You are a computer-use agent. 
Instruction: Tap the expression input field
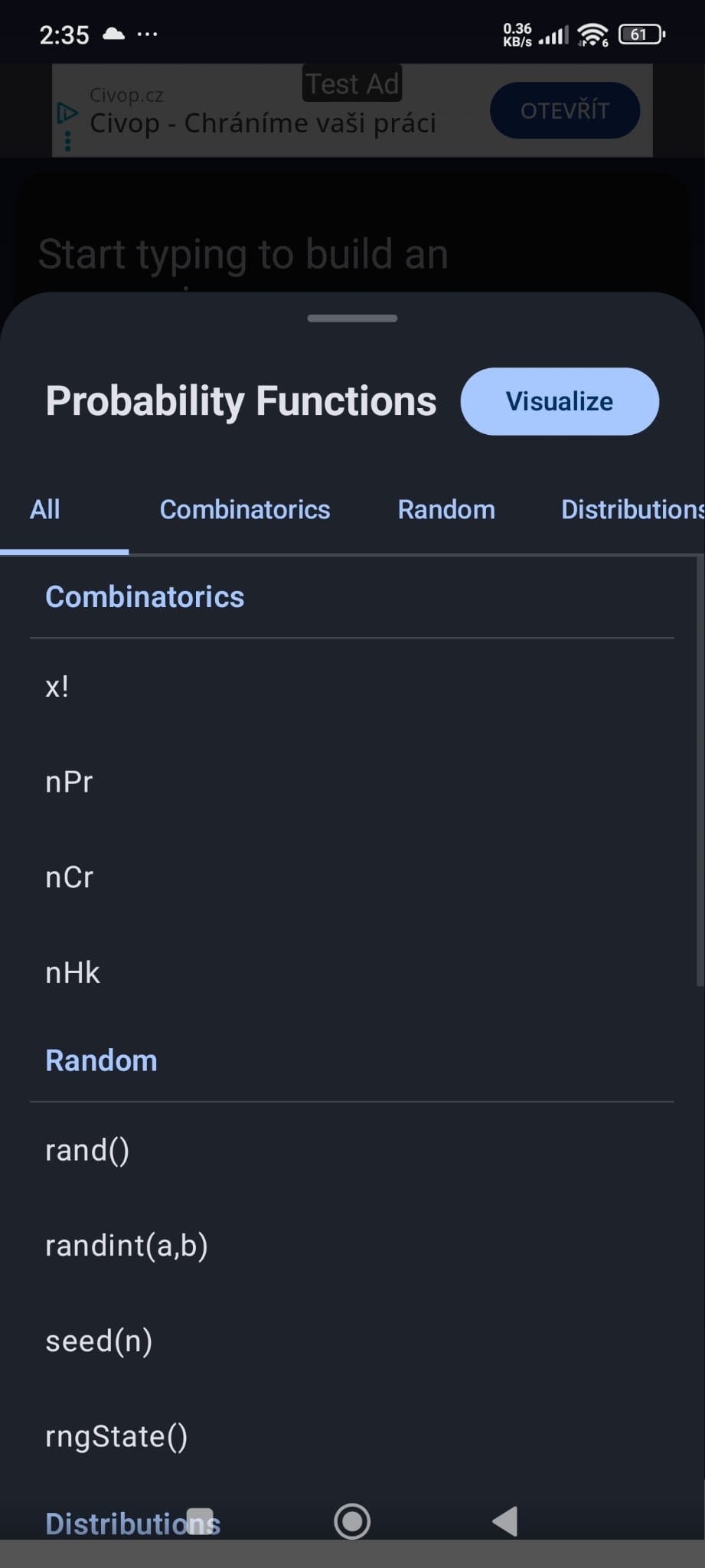[243, 254]
